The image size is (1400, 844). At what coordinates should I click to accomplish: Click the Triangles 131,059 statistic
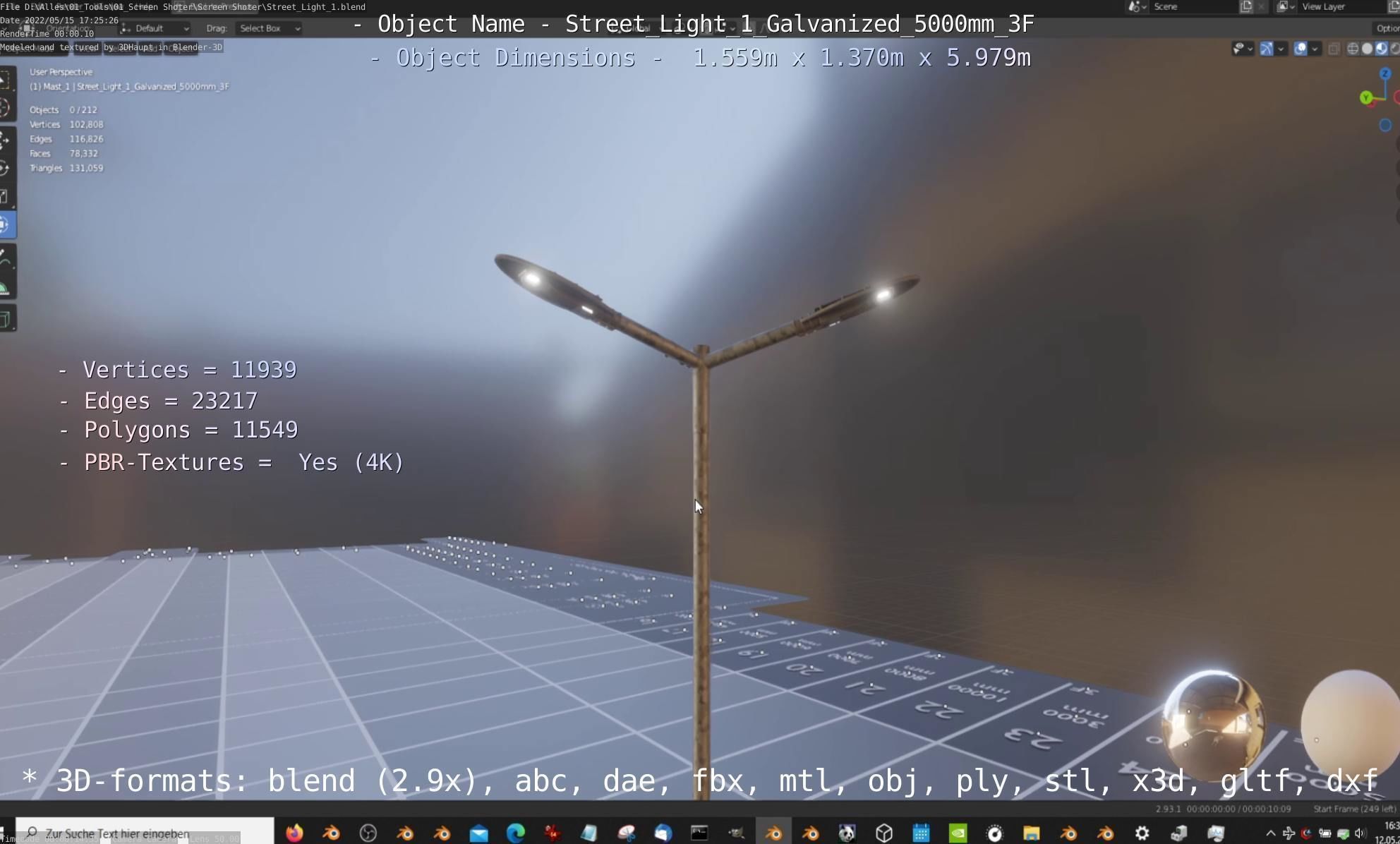[66, 168]
